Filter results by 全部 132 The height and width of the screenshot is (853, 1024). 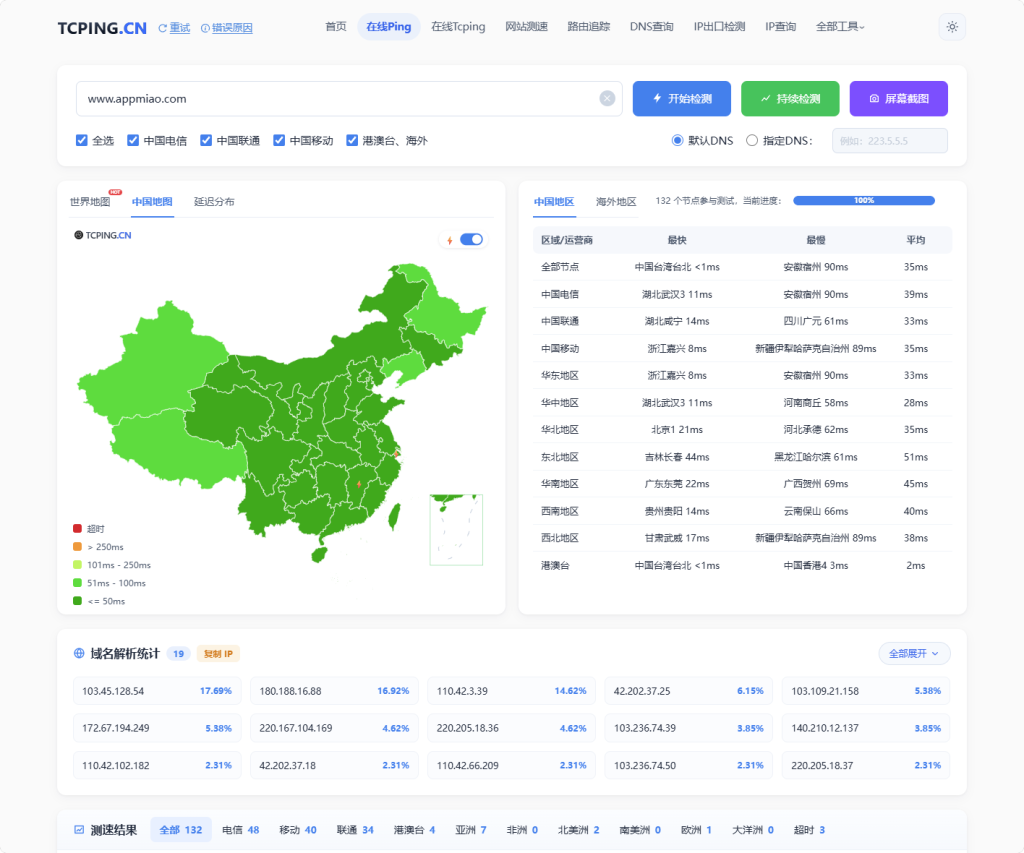[x=181, y=829]
